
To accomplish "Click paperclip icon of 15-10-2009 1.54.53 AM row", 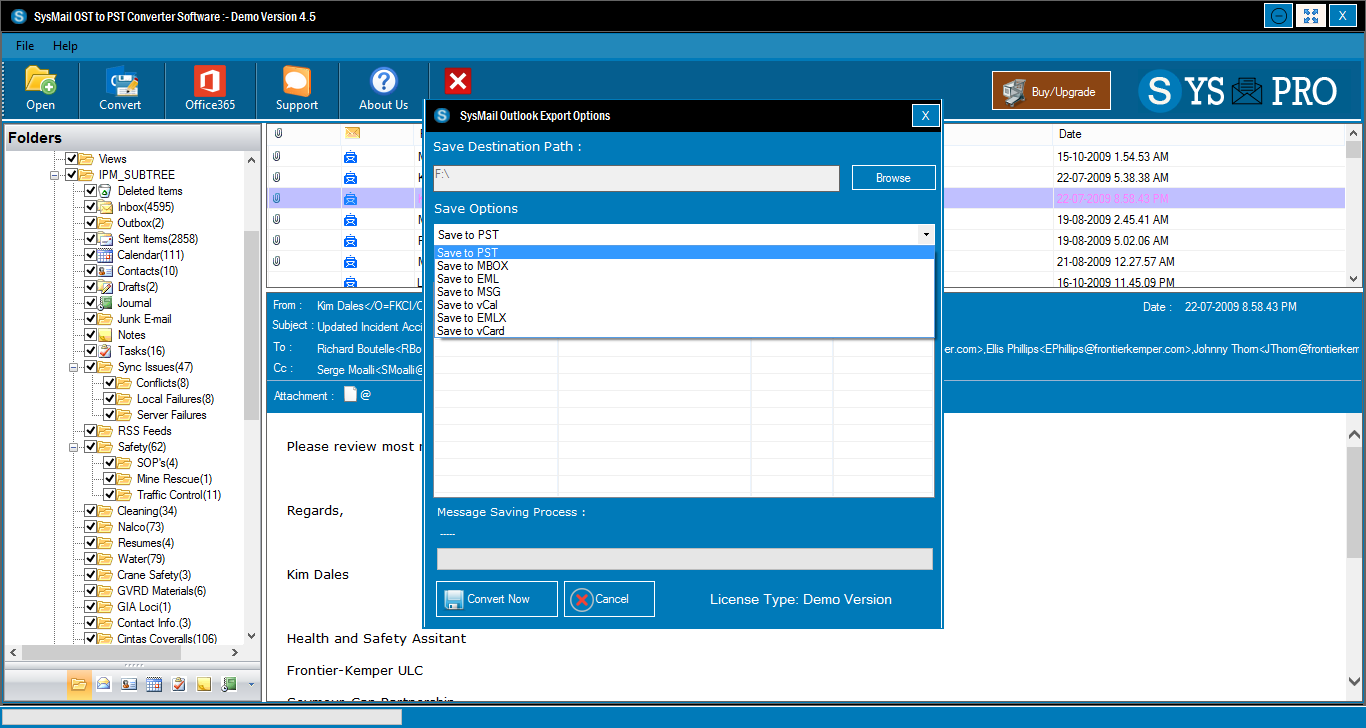I will pyautogui.click(x=277, y=156).
